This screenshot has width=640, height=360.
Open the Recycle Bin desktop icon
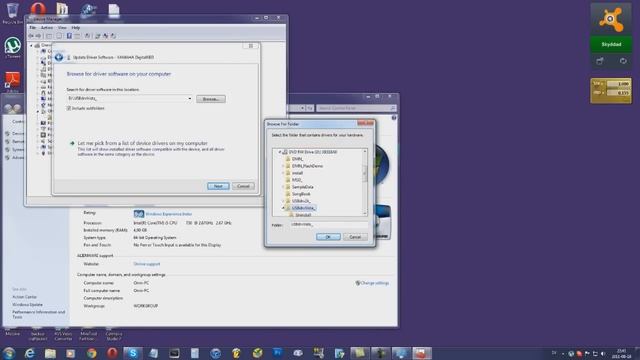(x=13, y=11)
